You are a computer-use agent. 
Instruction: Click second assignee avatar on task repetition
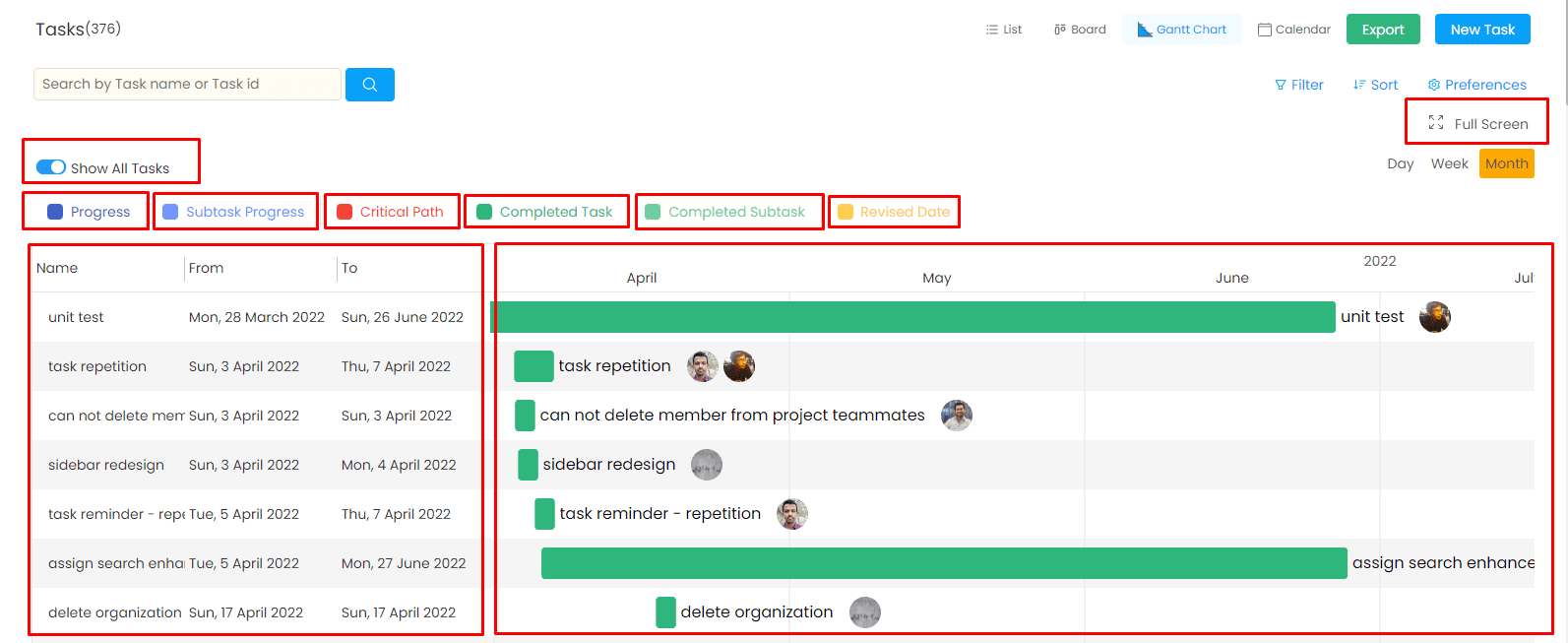[739, 366]
